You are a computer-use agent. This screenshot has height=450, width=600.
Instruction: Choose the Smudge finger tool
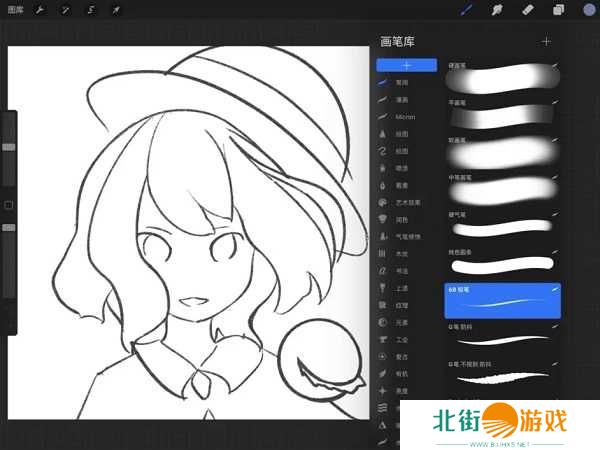coord(497,9)
